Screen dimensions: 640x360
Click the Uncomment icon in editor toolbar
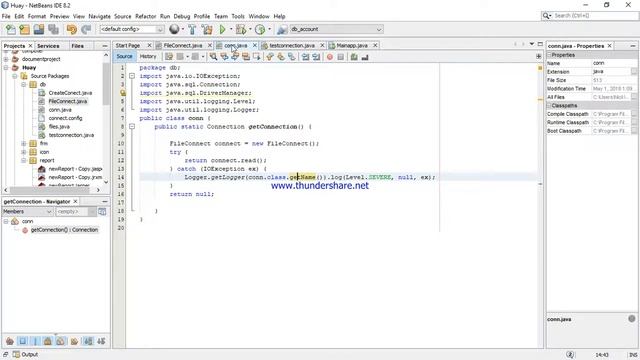click(x=365, y=57)
